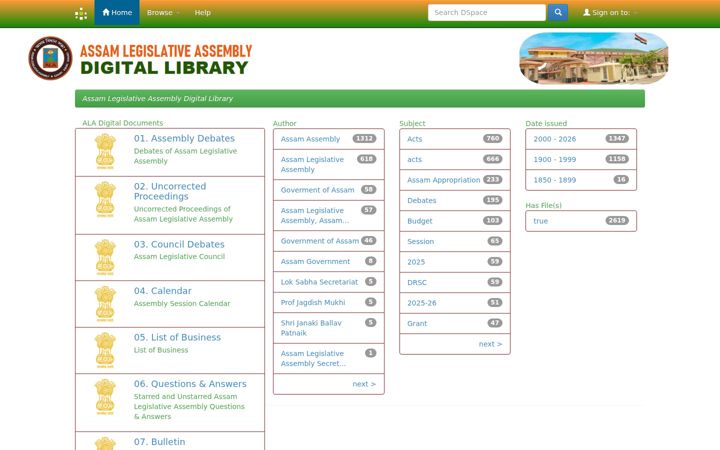Open 06. Questions & Answers collection
Image resolution: width=720 pixels, height=450 pixels.
tap(190, 383)
